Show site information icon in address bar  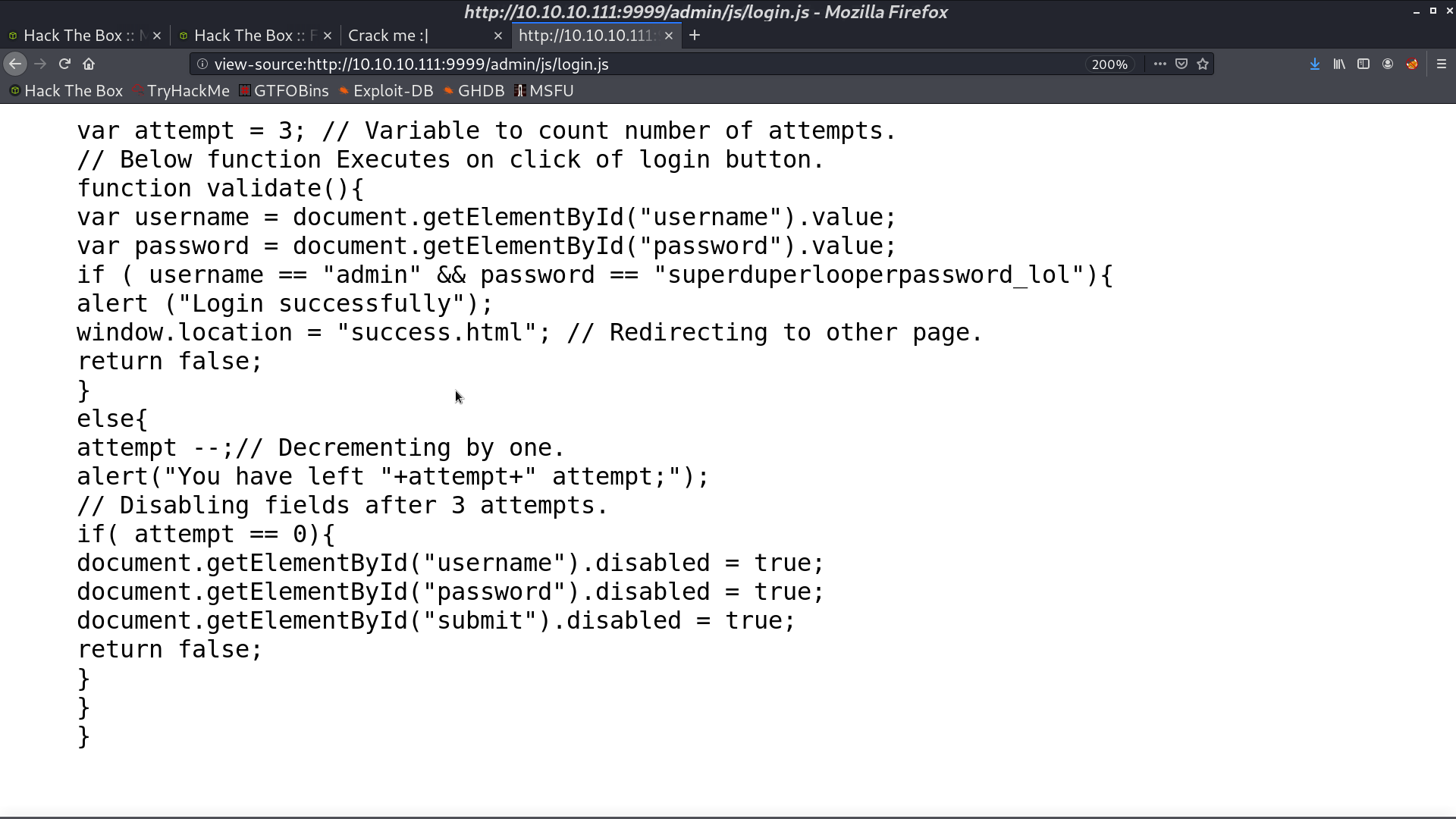pyautogui.click(x=202, y=64)
